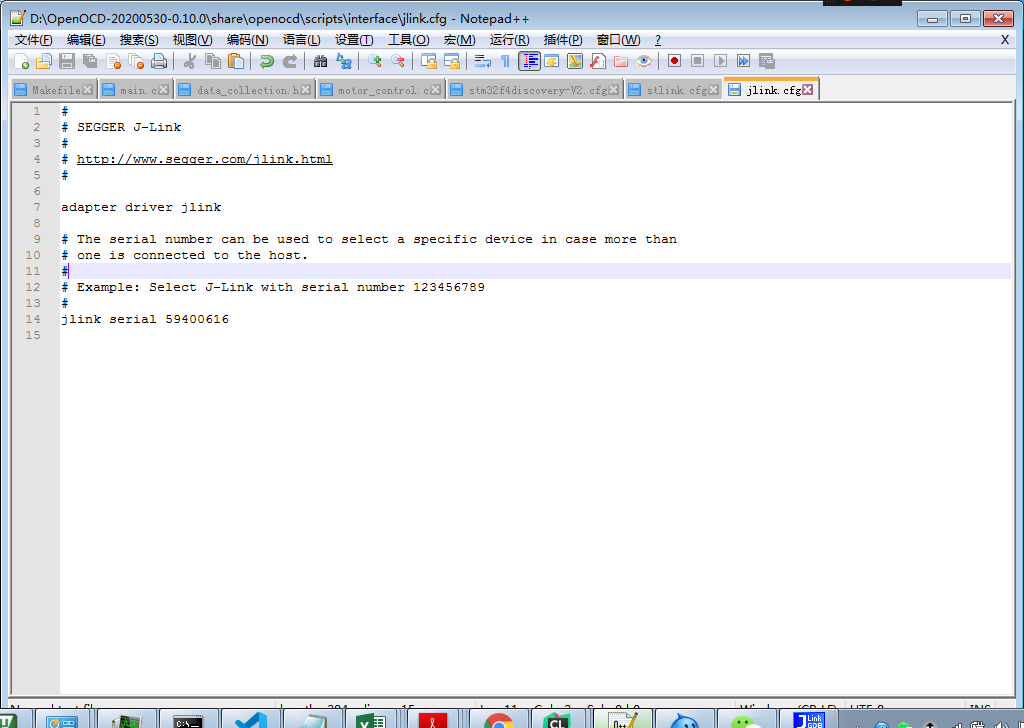Save all open files via Save All icon
The width and height of the screenshot is (1024, 728).
tap(89, 61)
